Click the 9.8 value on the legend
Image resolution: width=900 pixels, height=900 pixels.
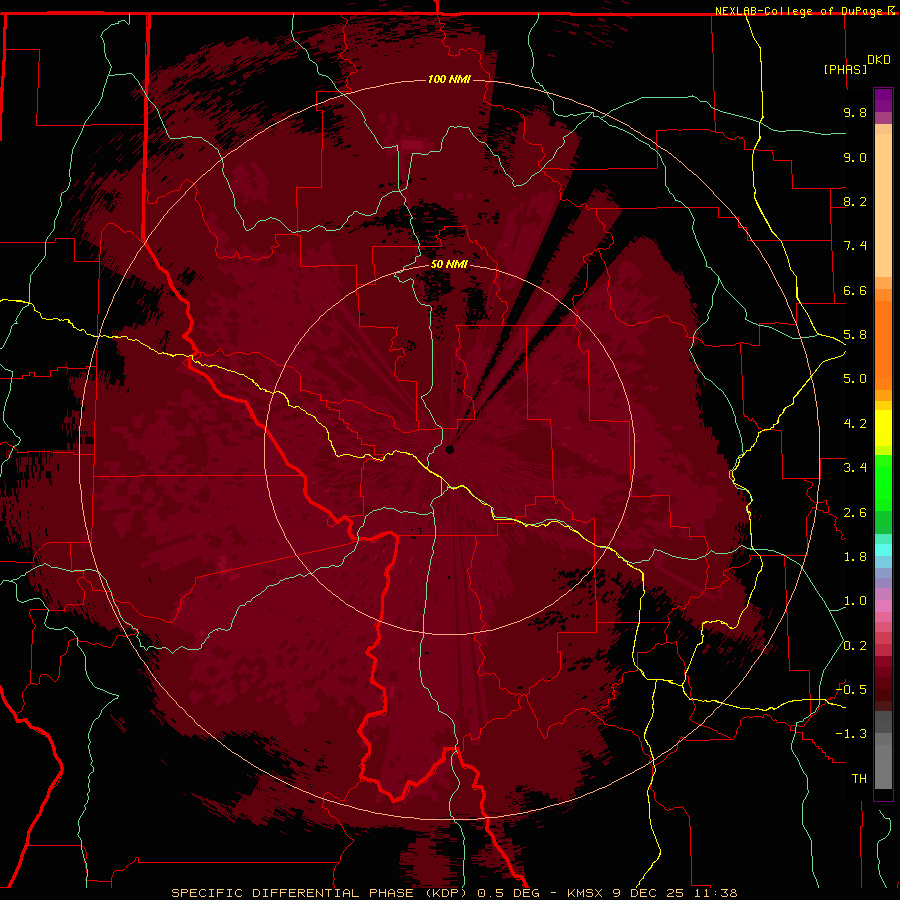coord(855,112)
